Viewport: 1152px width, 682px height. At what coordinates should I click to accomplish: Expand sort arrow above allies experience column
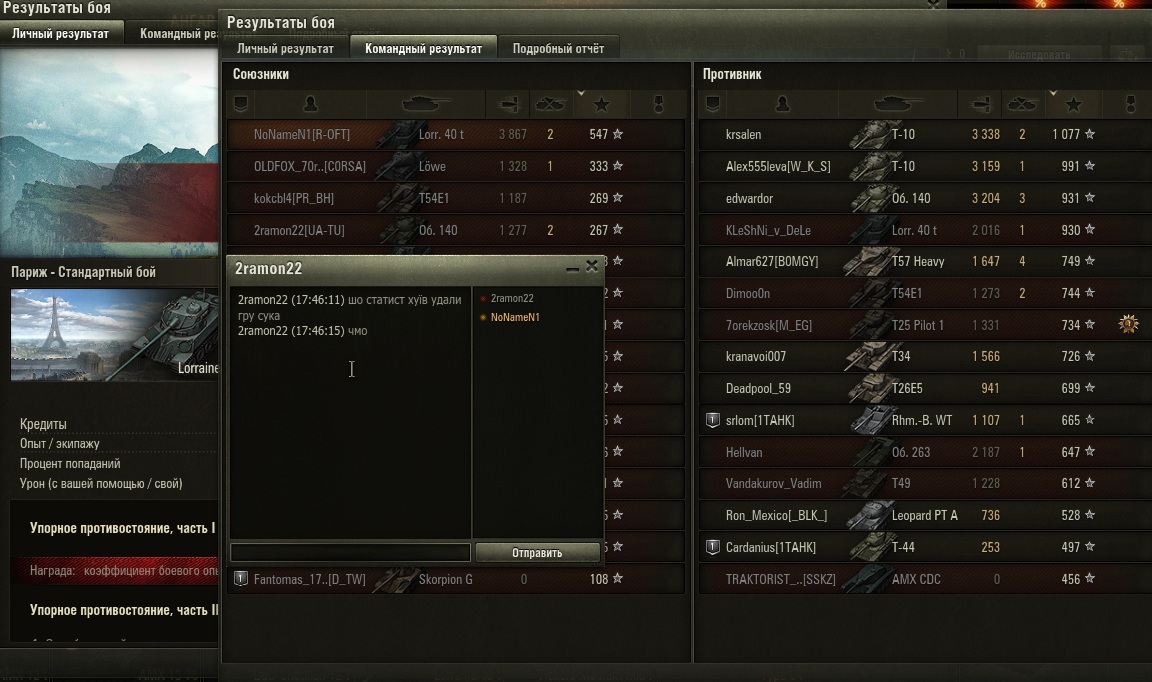[580, 93]
